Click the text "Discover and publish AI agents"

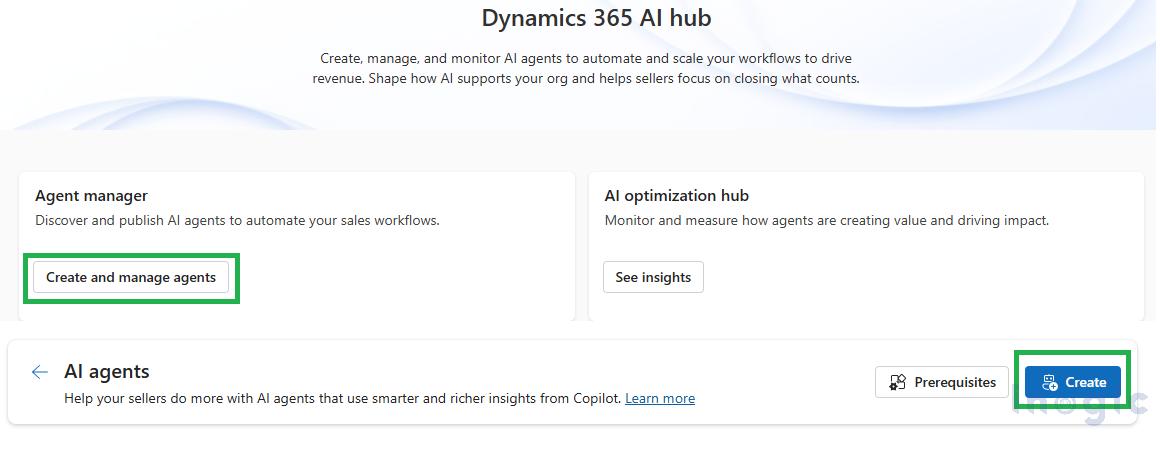[129, 221]
